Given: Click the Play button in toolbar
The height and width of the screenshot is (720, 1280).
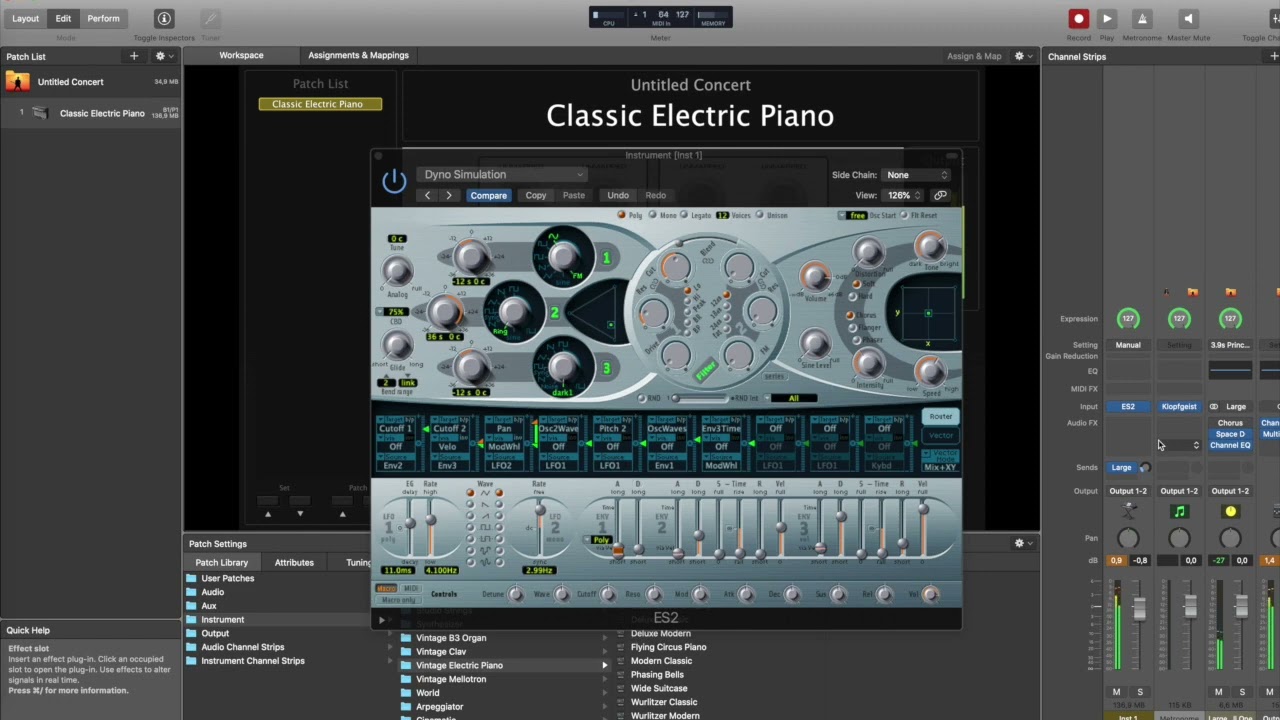Looking at the screenshot, I should 1107,19.
